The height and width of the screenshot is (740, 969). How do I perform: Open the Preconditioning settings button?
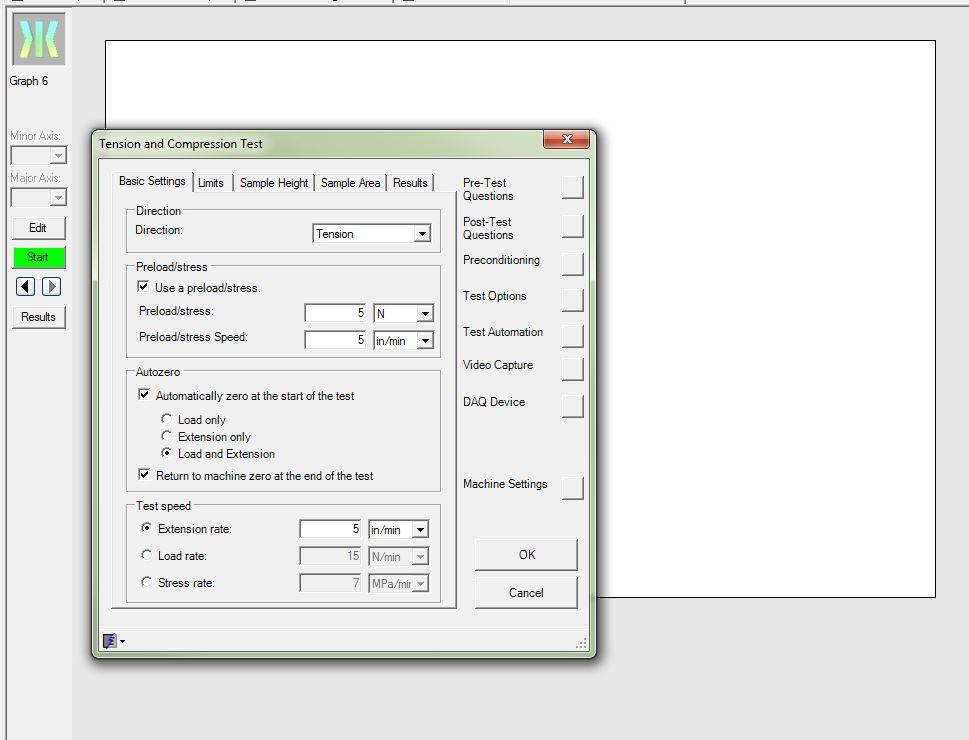[571, 264]
